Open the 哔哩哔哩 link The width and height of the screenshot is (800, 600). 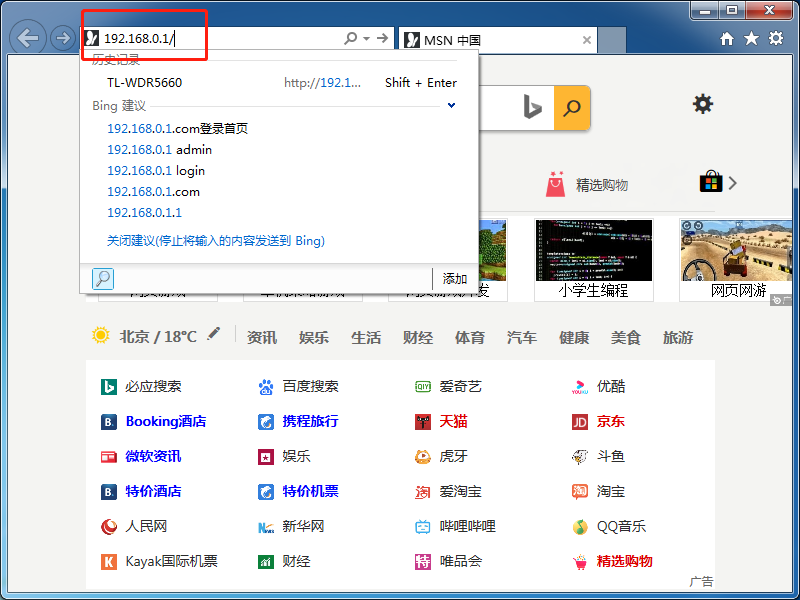click(x=456, y=526)
